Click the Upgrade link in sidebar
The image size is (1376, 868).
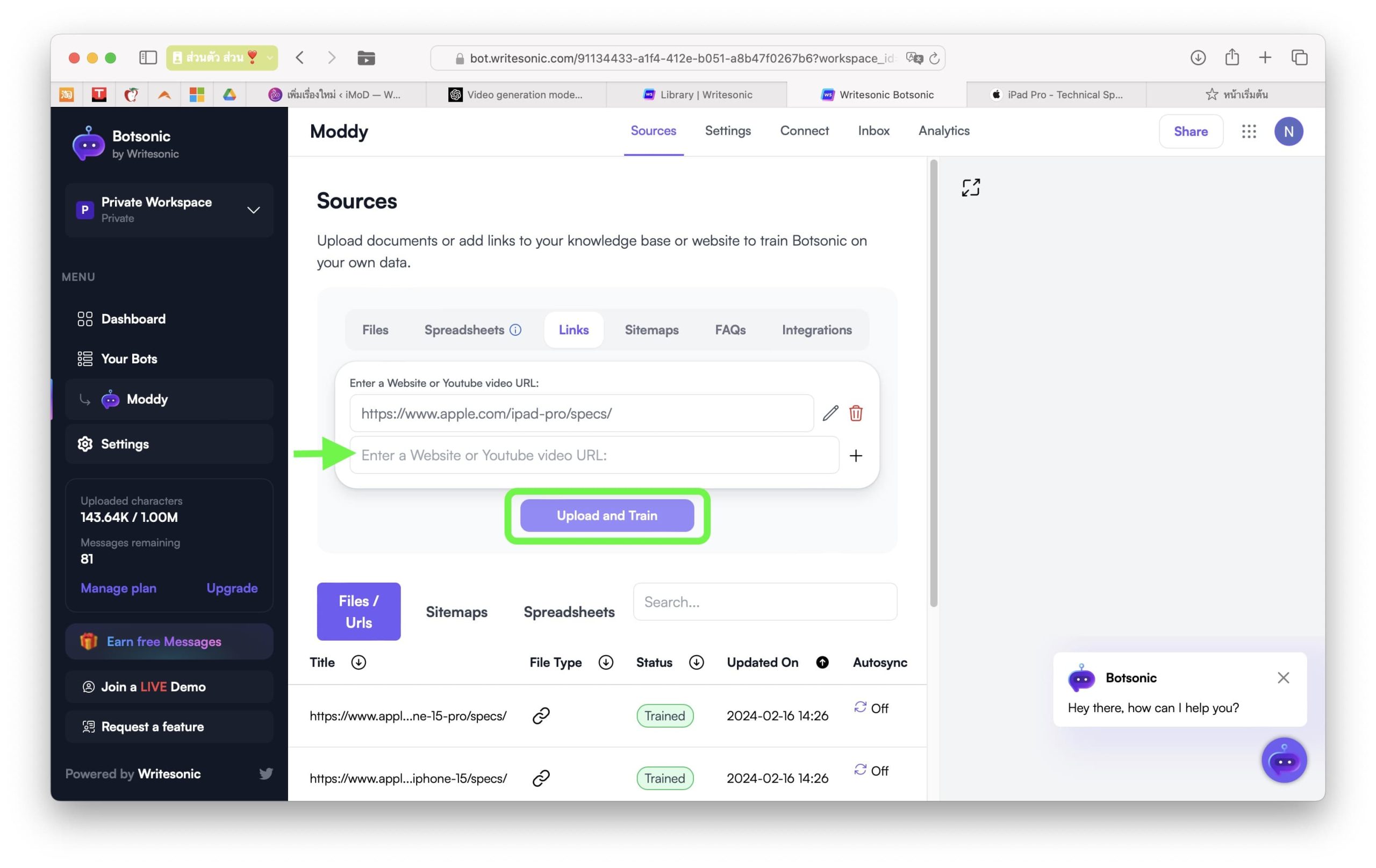click(232, 588)
